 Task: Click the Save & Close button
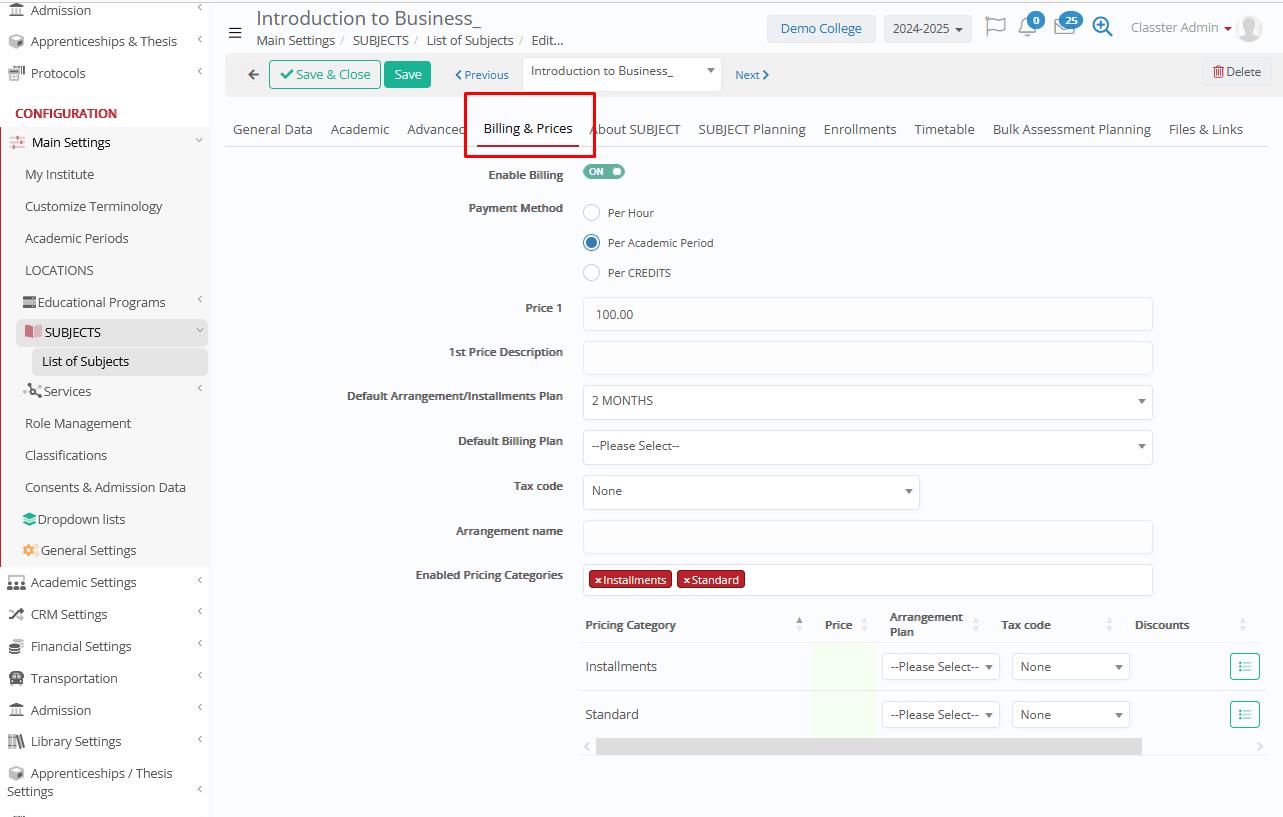click(325, 75)
